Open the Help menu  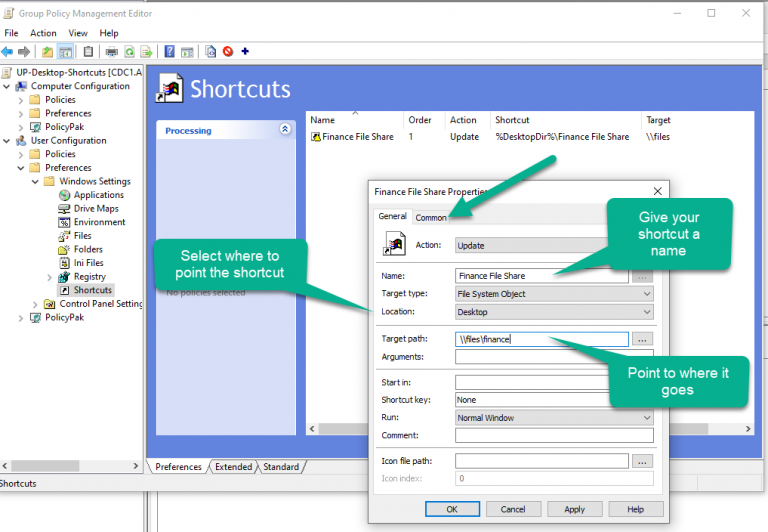click(x=109, y=33)
